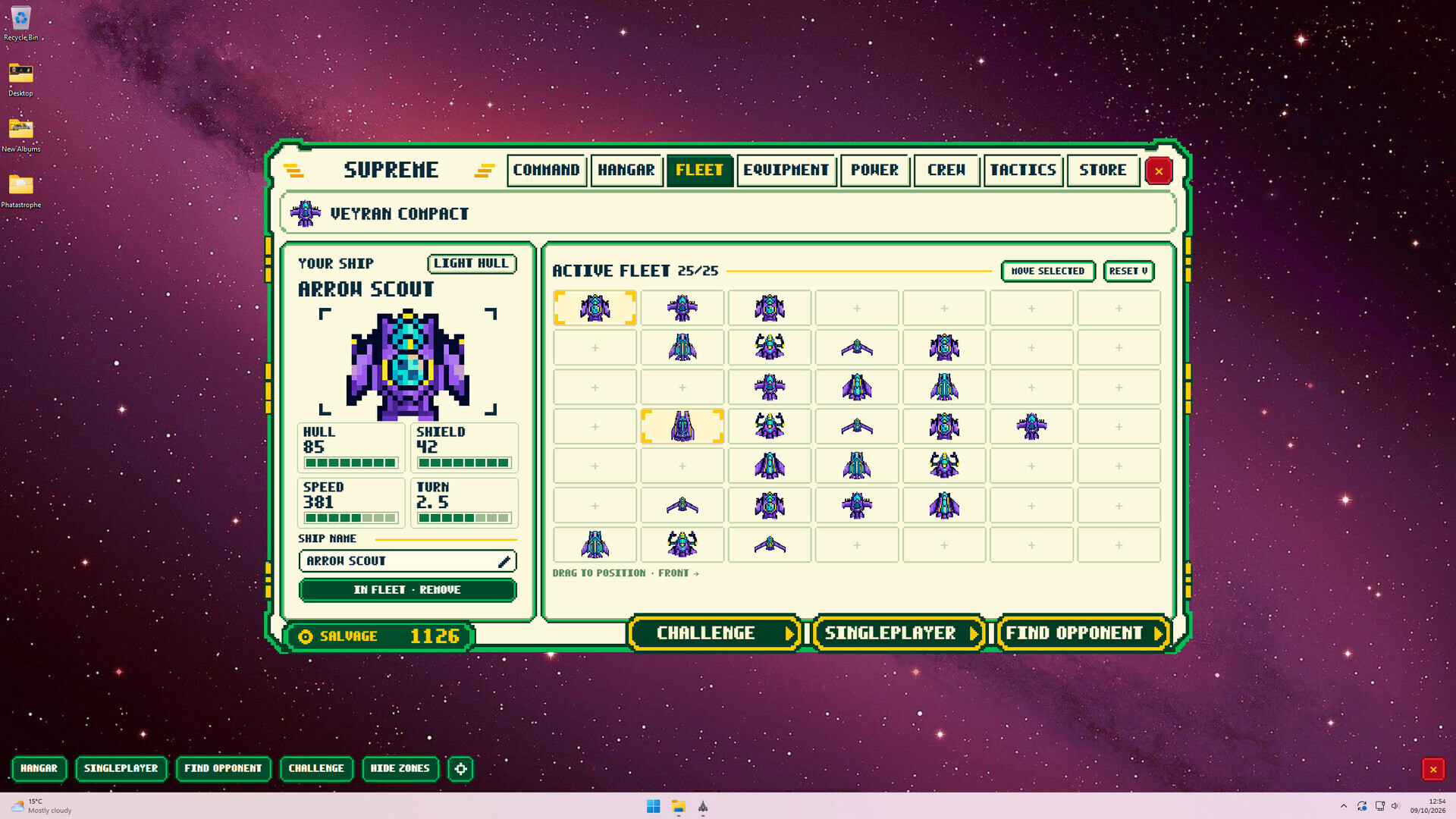
Task: Open the Equipment tab
Action: (786, 170)
